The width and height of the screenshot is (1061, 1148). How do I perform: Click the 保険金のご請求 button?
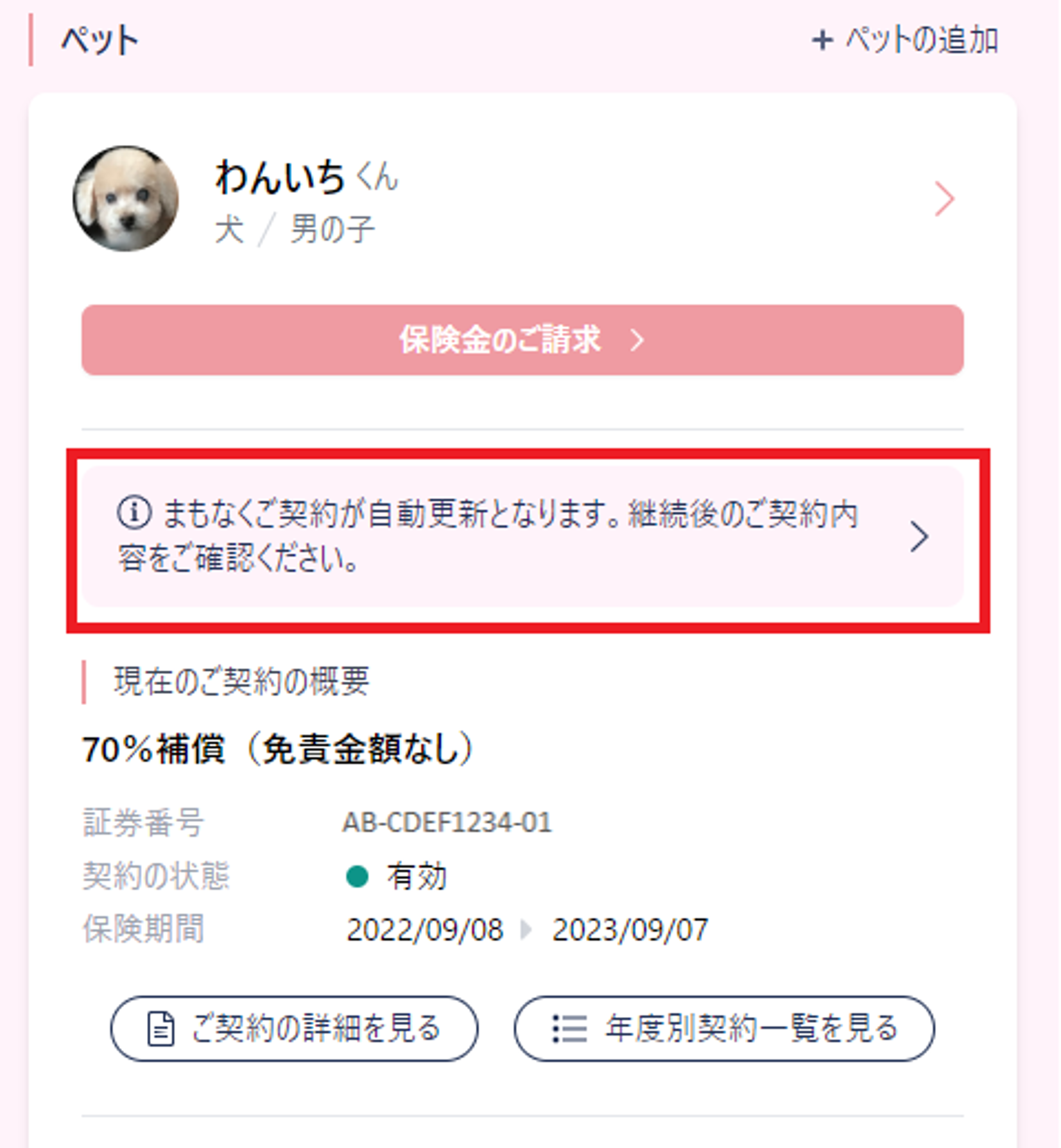[522, 340]
